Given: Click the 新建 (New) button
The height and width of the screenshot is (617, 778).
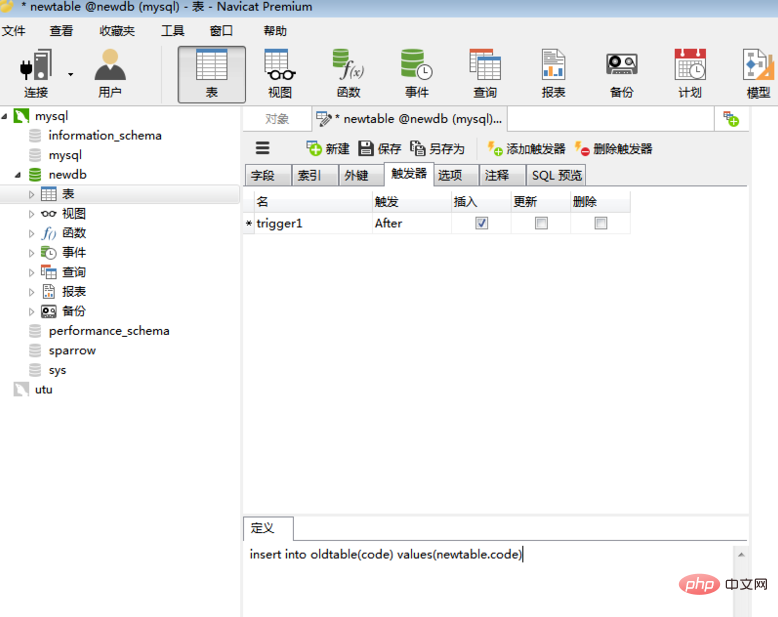Looking at the screenshot, I should (328, 148).
